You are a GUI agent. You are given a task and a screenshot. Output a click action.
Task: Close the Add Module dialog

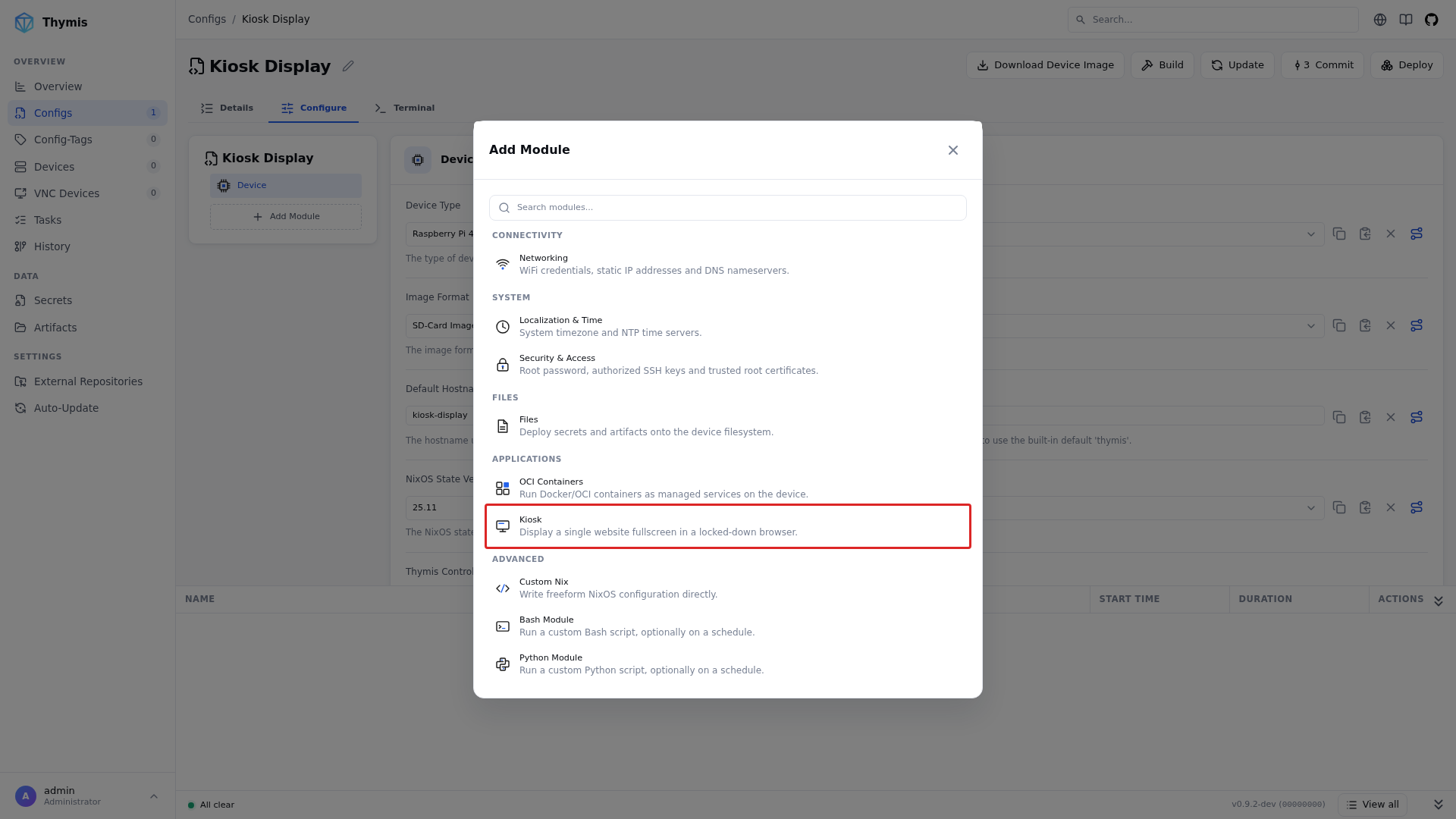pyautogui.click(x=953, y=150)
